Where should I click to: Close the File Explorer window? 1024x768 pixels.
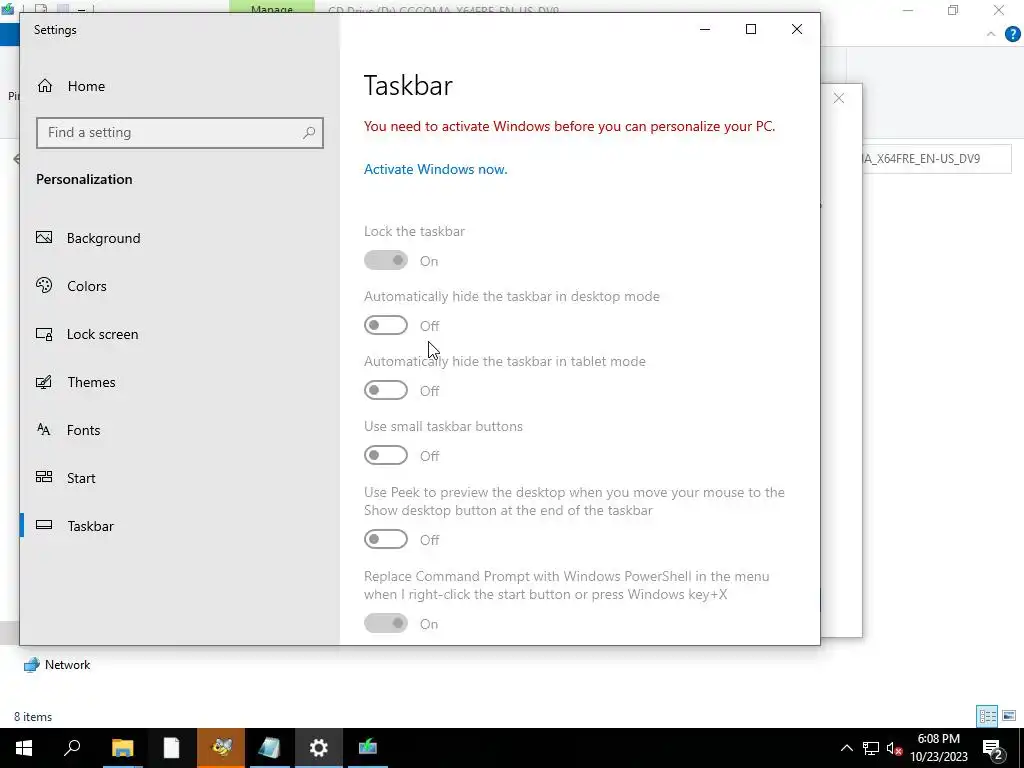pos(999,10)
